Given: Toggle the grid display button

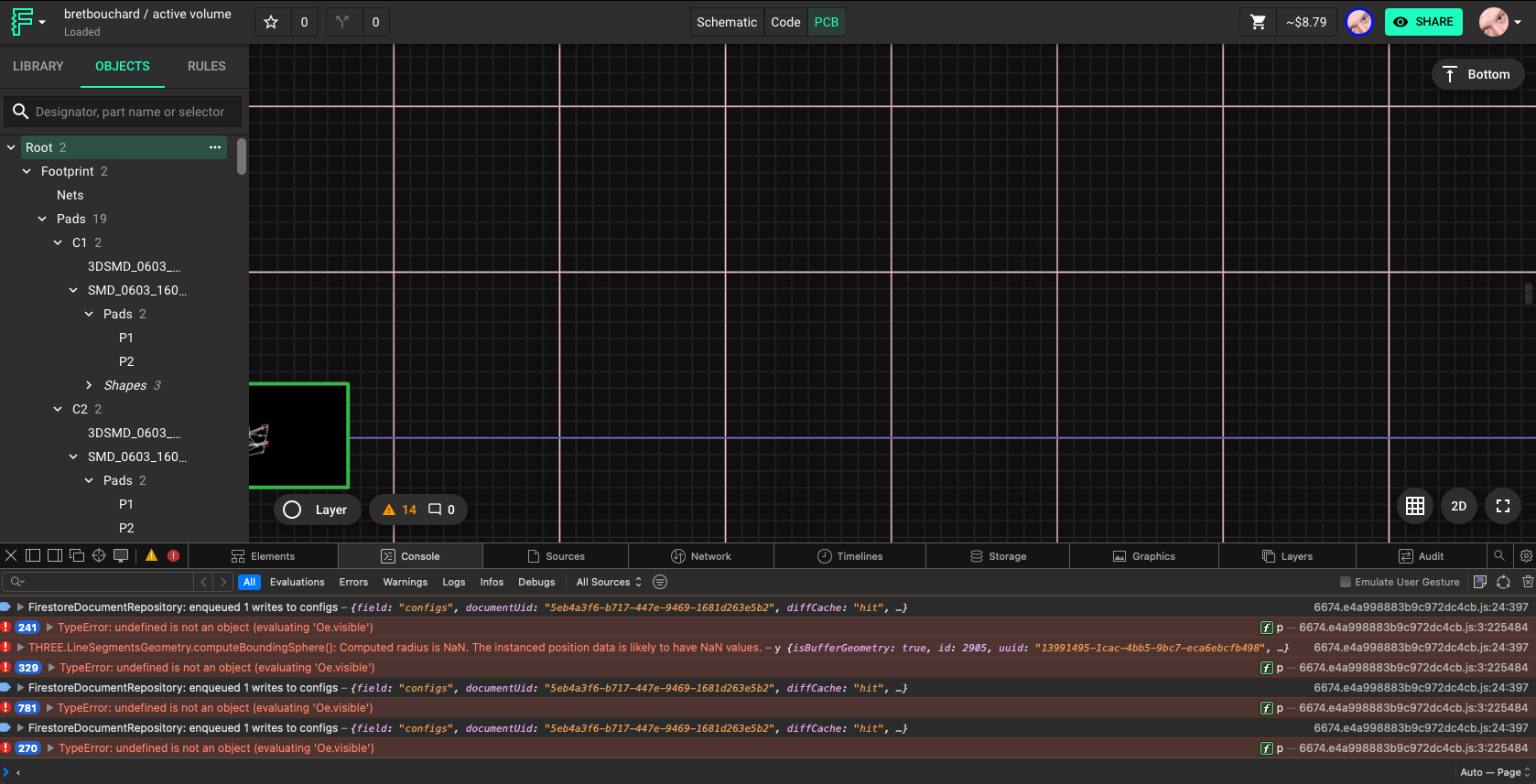Looking at the screenshot, I should click(1415, 506).
